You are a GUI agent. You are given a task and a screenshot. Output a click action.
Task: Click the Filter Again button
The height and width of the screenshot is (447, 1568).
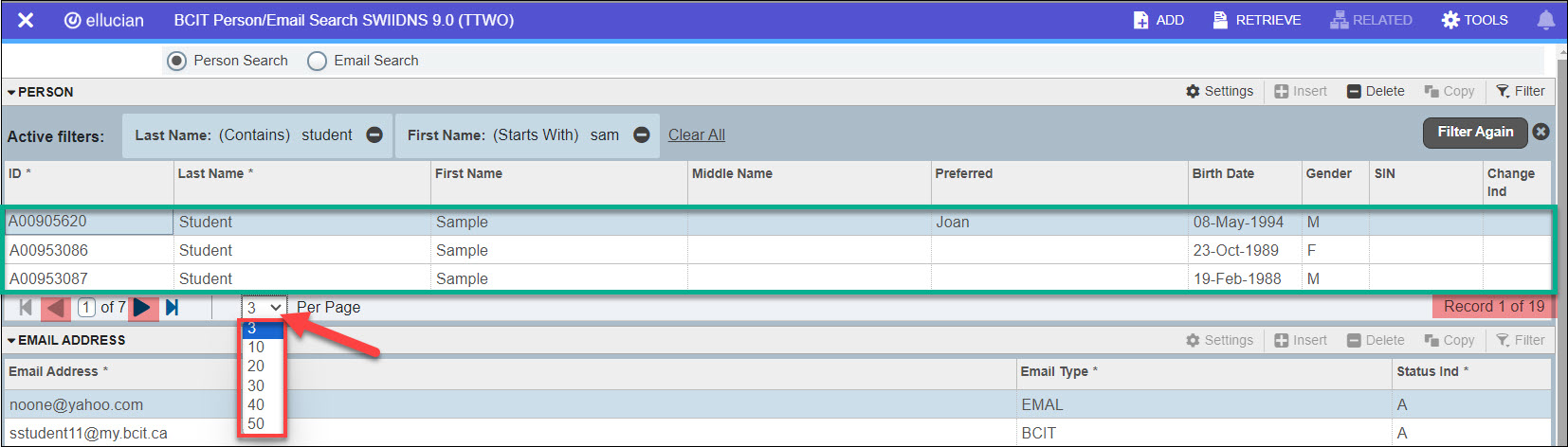[x=1475, y=133]
